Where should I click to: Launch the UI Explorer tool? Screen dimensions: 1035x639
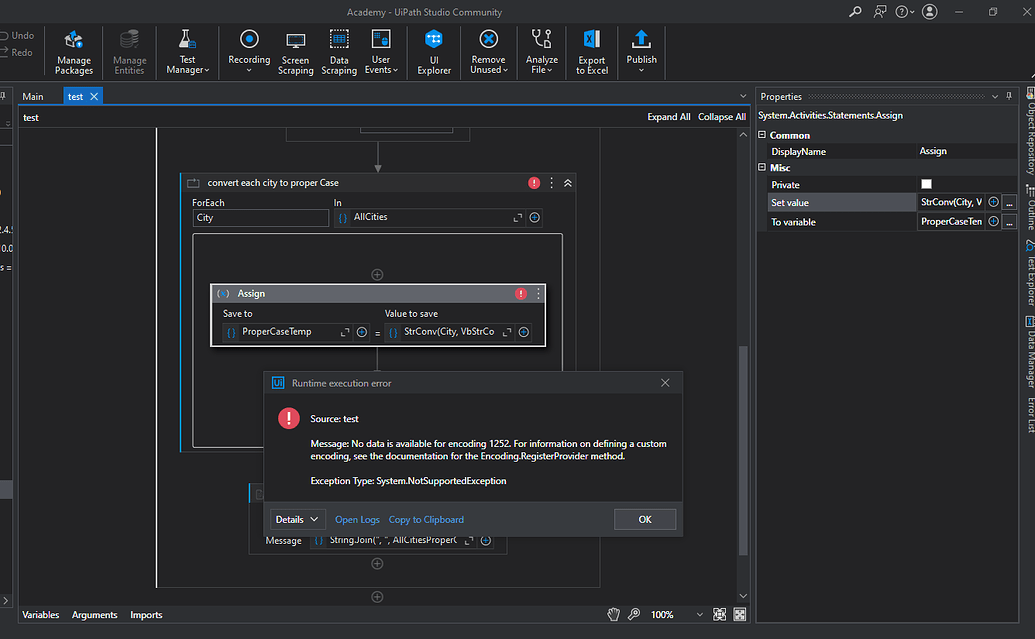434,51
